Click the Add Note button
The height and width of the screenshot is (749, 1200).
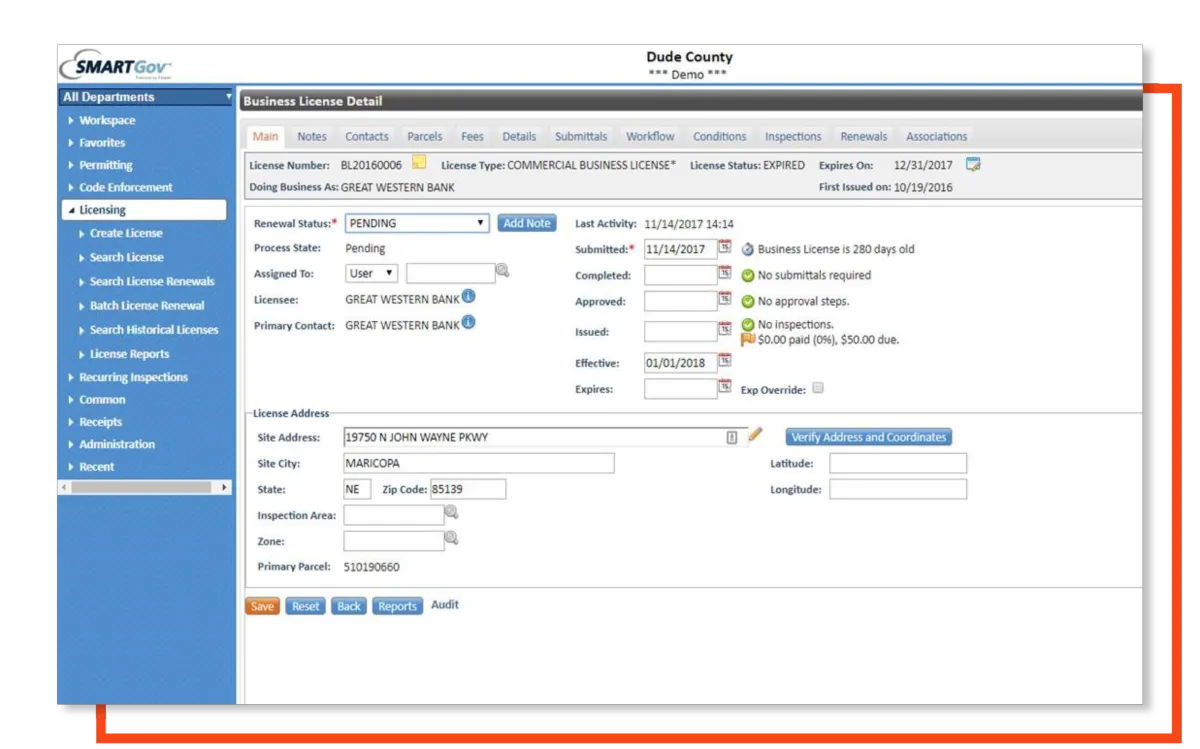tap(527, 223)
